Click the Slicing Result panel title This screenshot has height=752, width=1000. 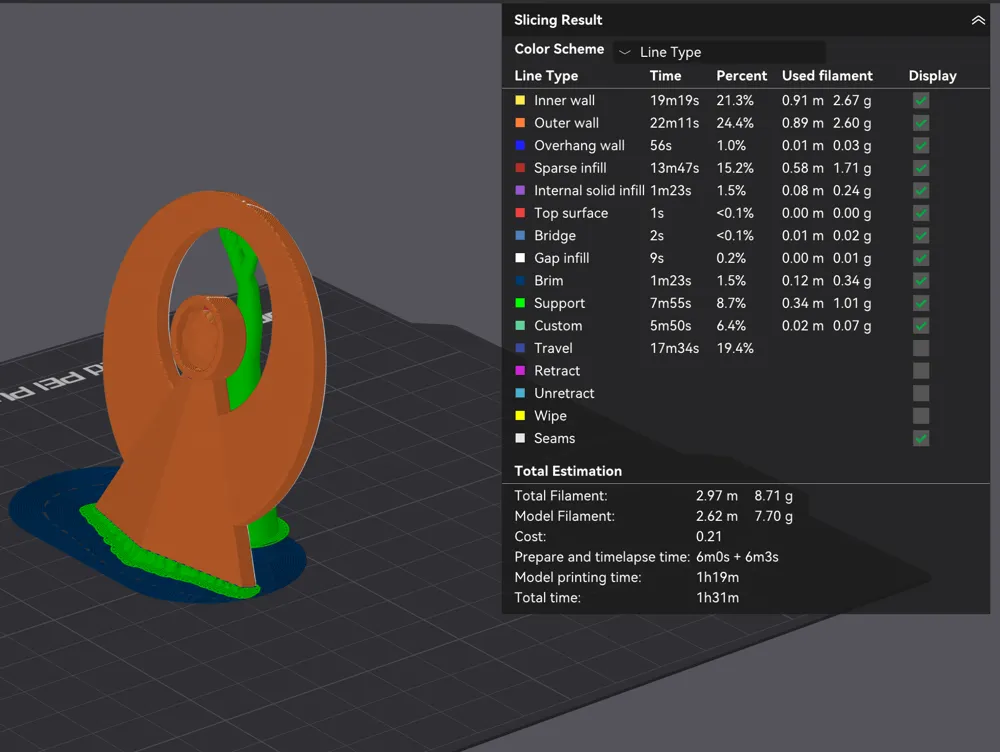click(558, 20)
